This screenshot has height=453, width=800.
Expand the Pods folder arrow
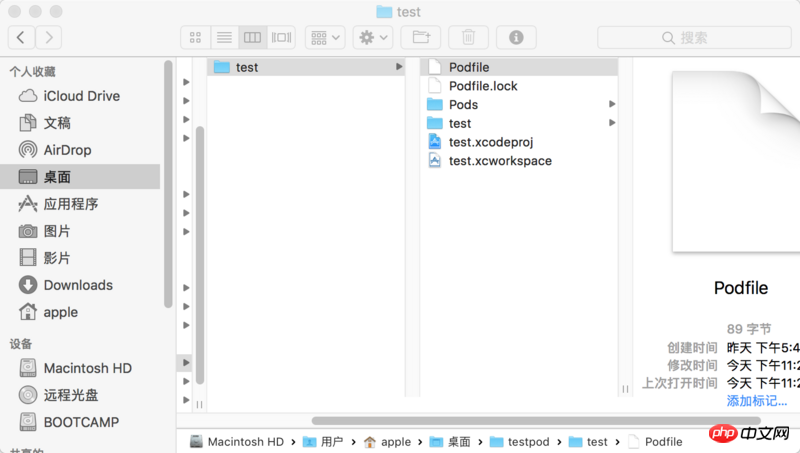[x=612, y=104]
